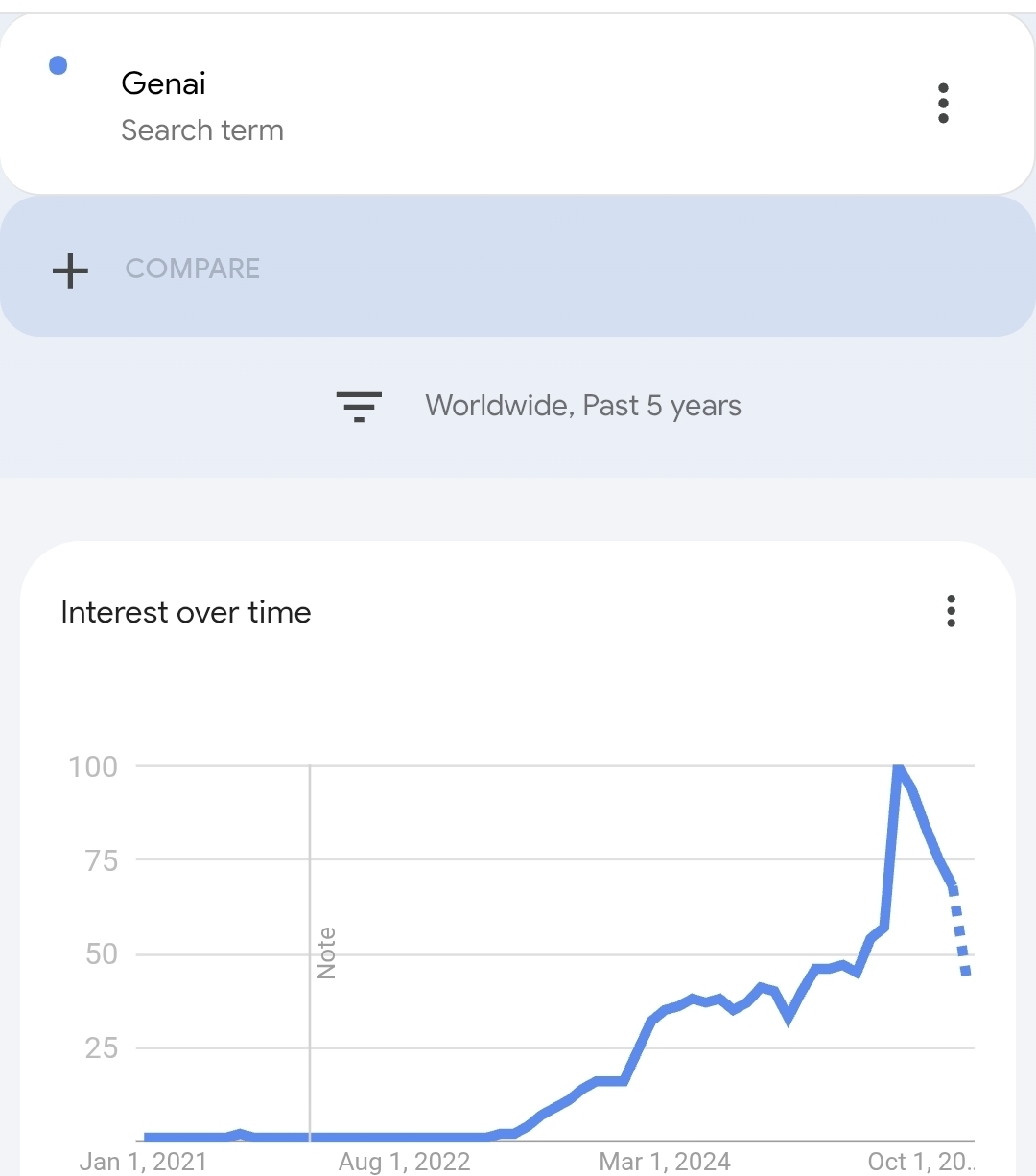Edit the Genai search term

click(163, 84)
